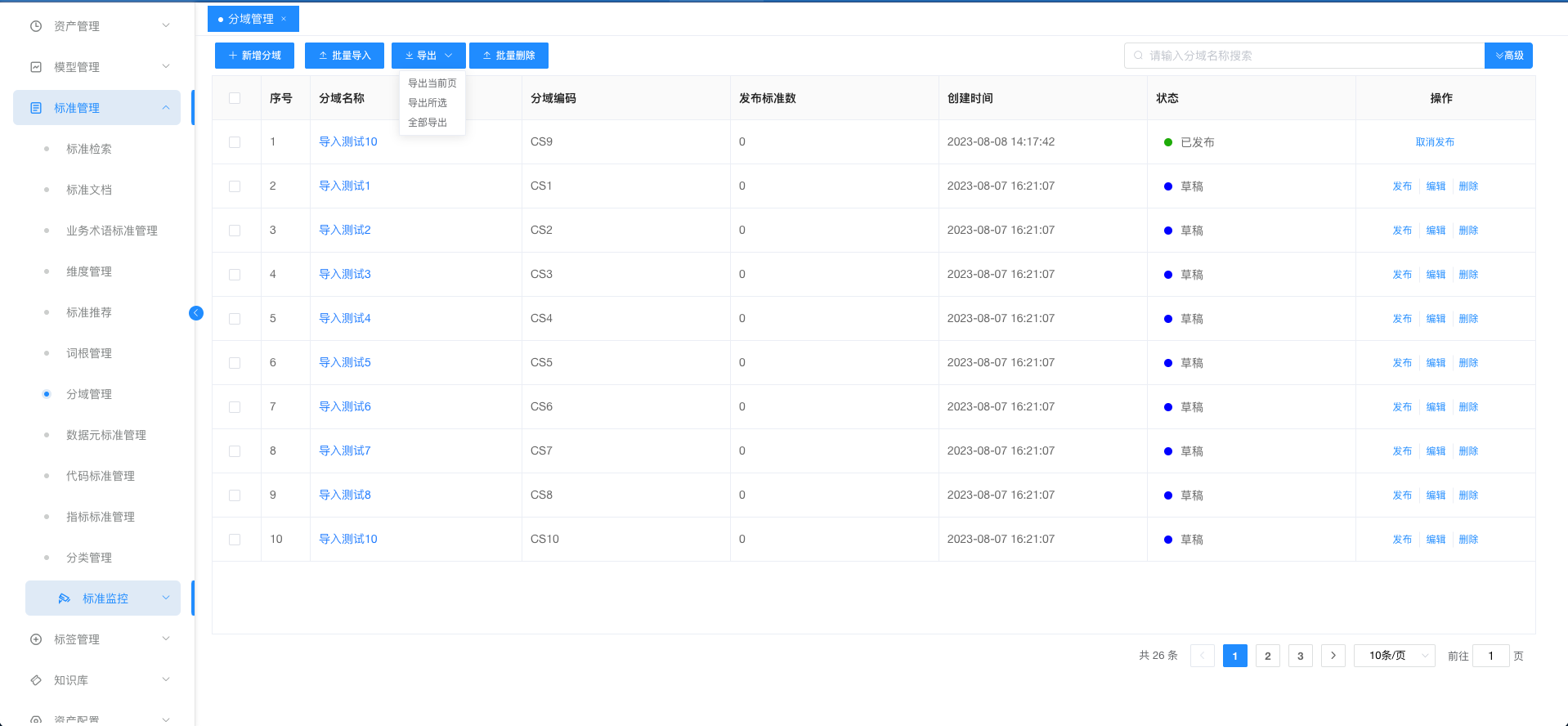Open the 10条/页 page size dropdown
Viewport: 1568px width, 726px height.
(x=1395, y=656)
